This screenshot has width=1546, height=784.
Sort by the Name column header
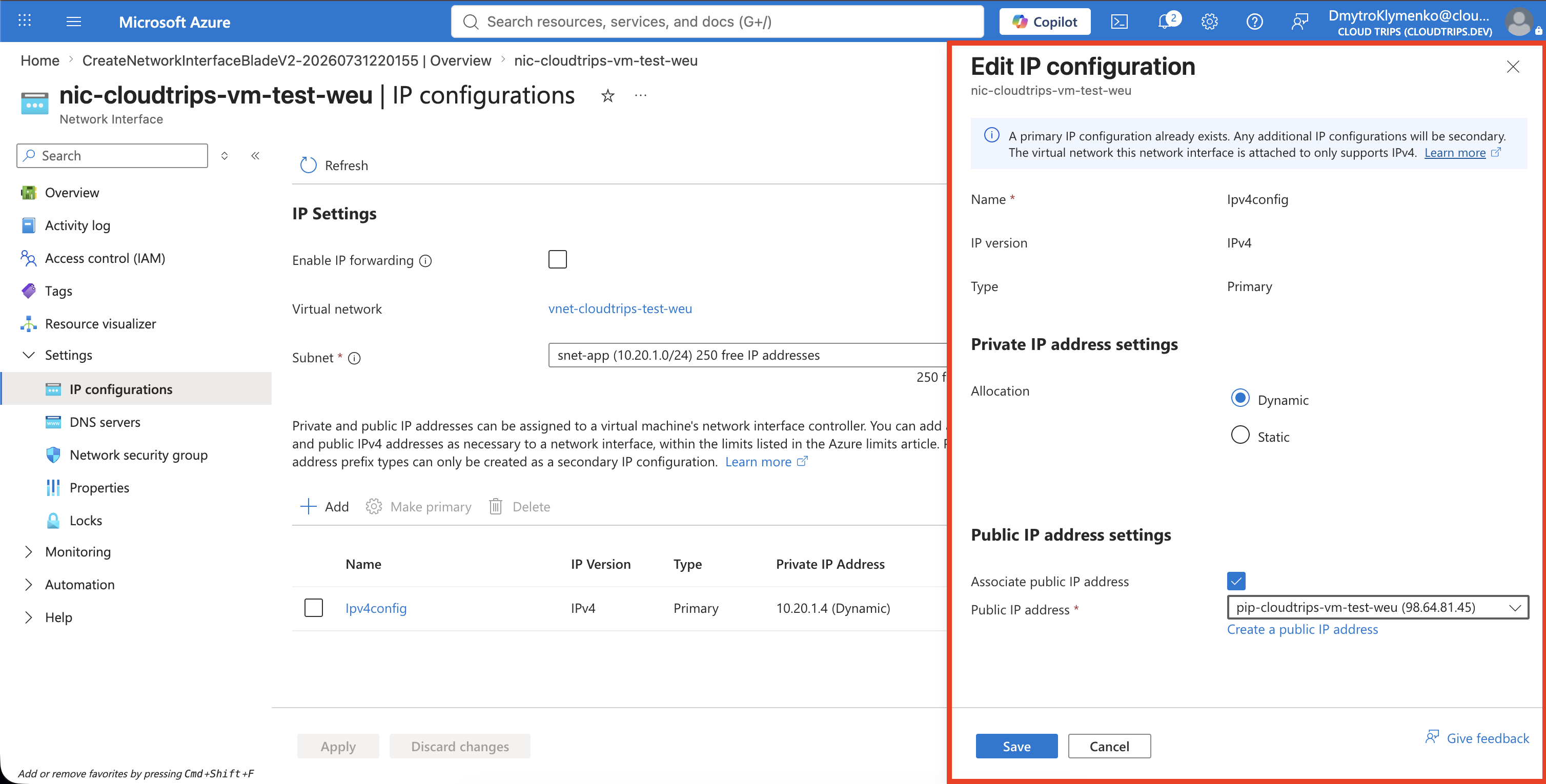[x=363, y=564]
